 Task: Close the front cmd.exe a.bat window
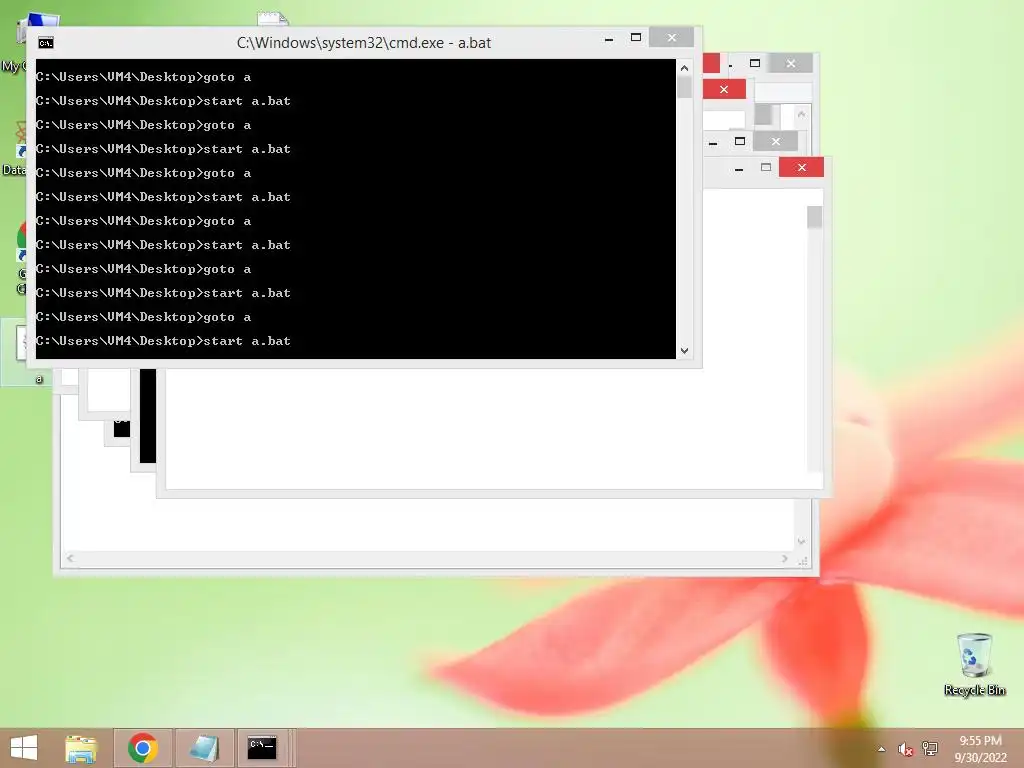pos(671,38)
